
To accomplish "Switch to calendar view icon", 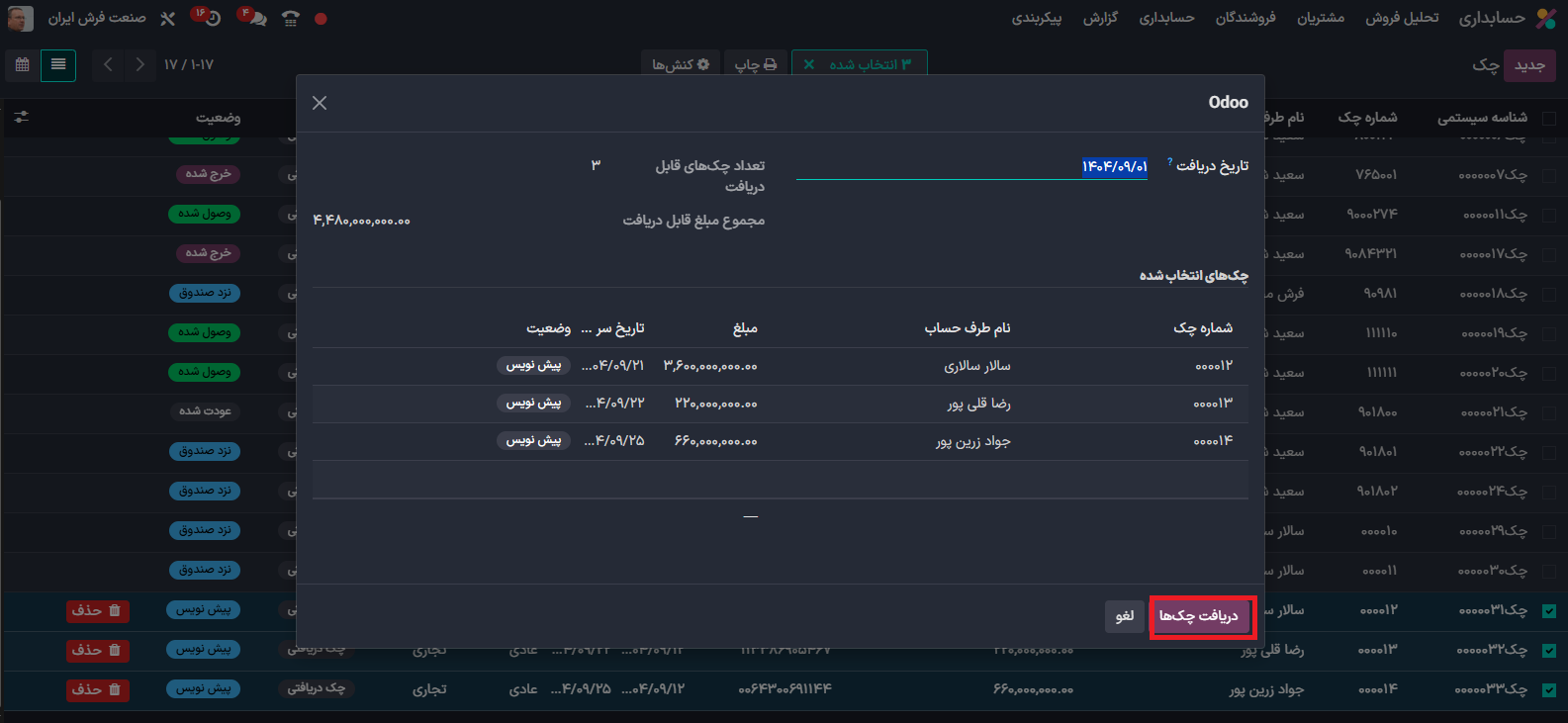I will 22,65.
